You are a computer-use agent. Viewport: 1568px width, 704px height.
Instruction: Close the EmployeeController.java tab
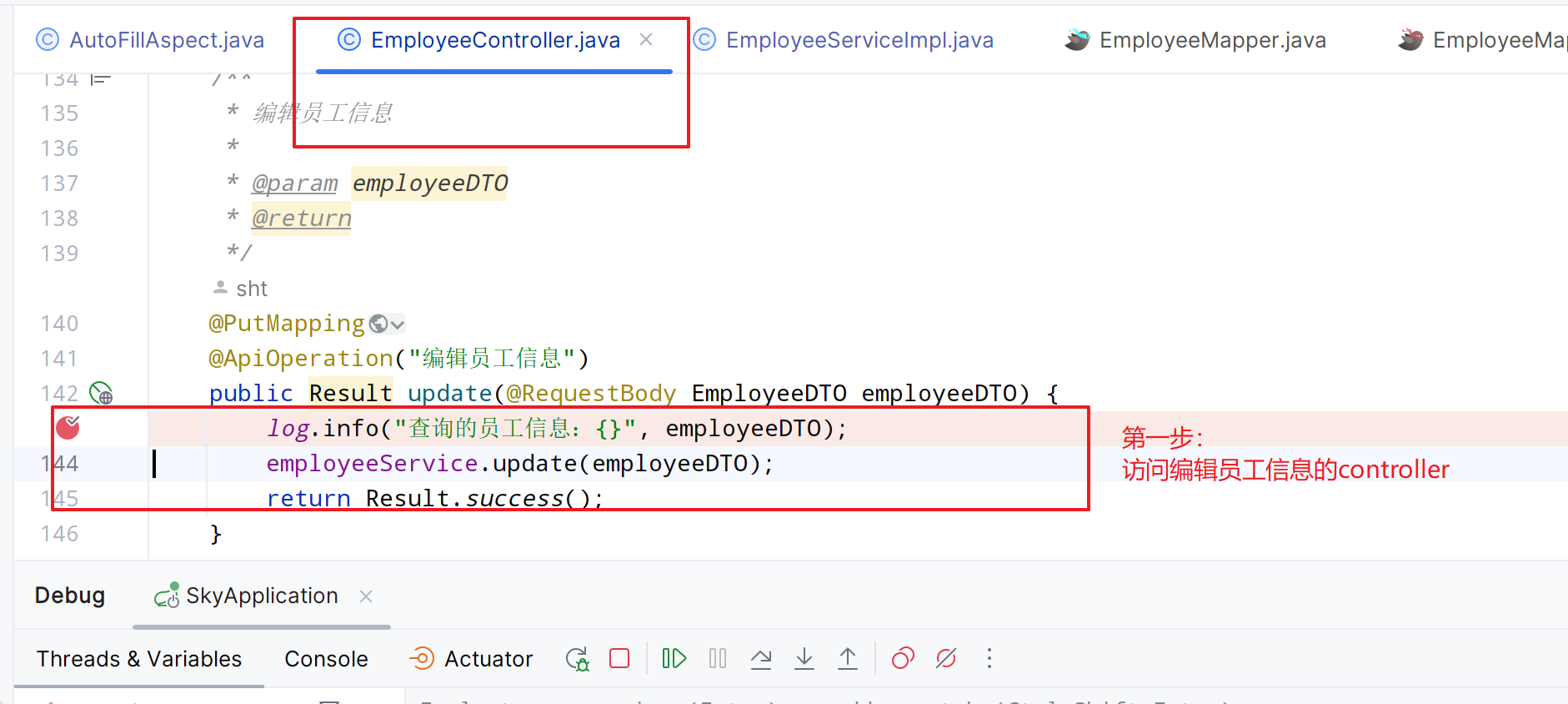[646, 39]
